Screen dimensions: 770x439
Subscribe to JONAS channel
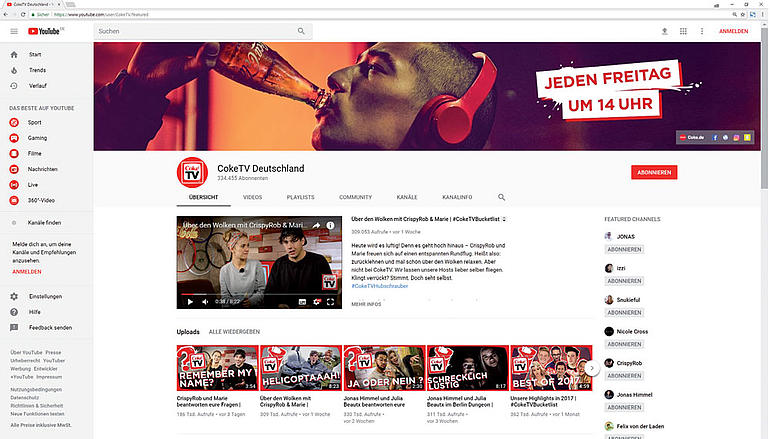pos(624,249)
